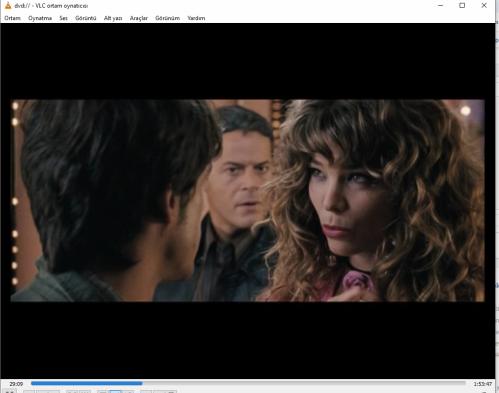The image size is (499, 393).
Task: Click the video playback area
Action: point(248,201)
